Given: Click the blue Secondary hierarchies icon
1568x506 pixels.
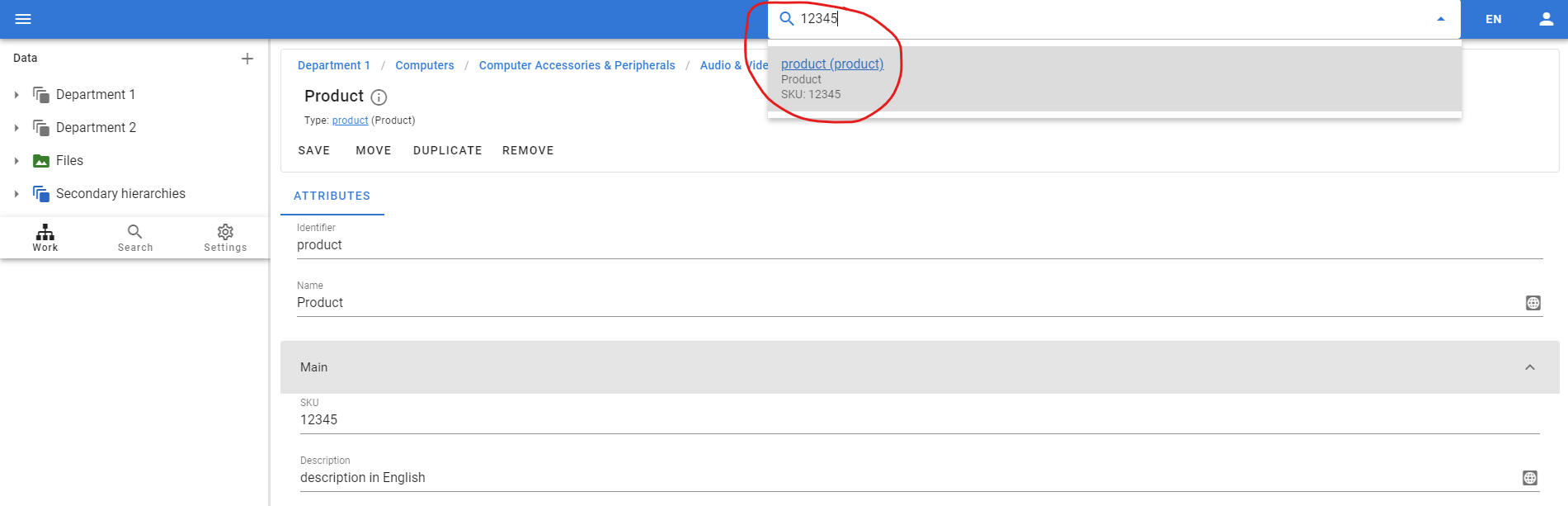Looking at the screenshot, I should pos(40,194).
